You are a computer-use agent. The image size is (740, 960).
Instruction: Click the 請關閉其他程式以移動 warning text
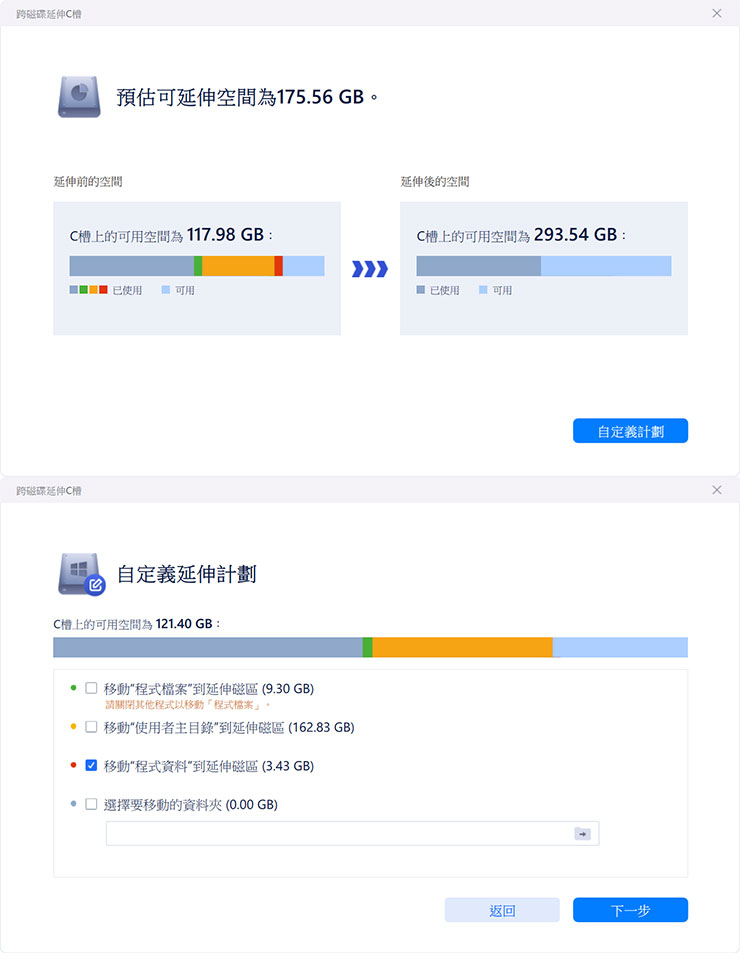(x=187, y=705)
